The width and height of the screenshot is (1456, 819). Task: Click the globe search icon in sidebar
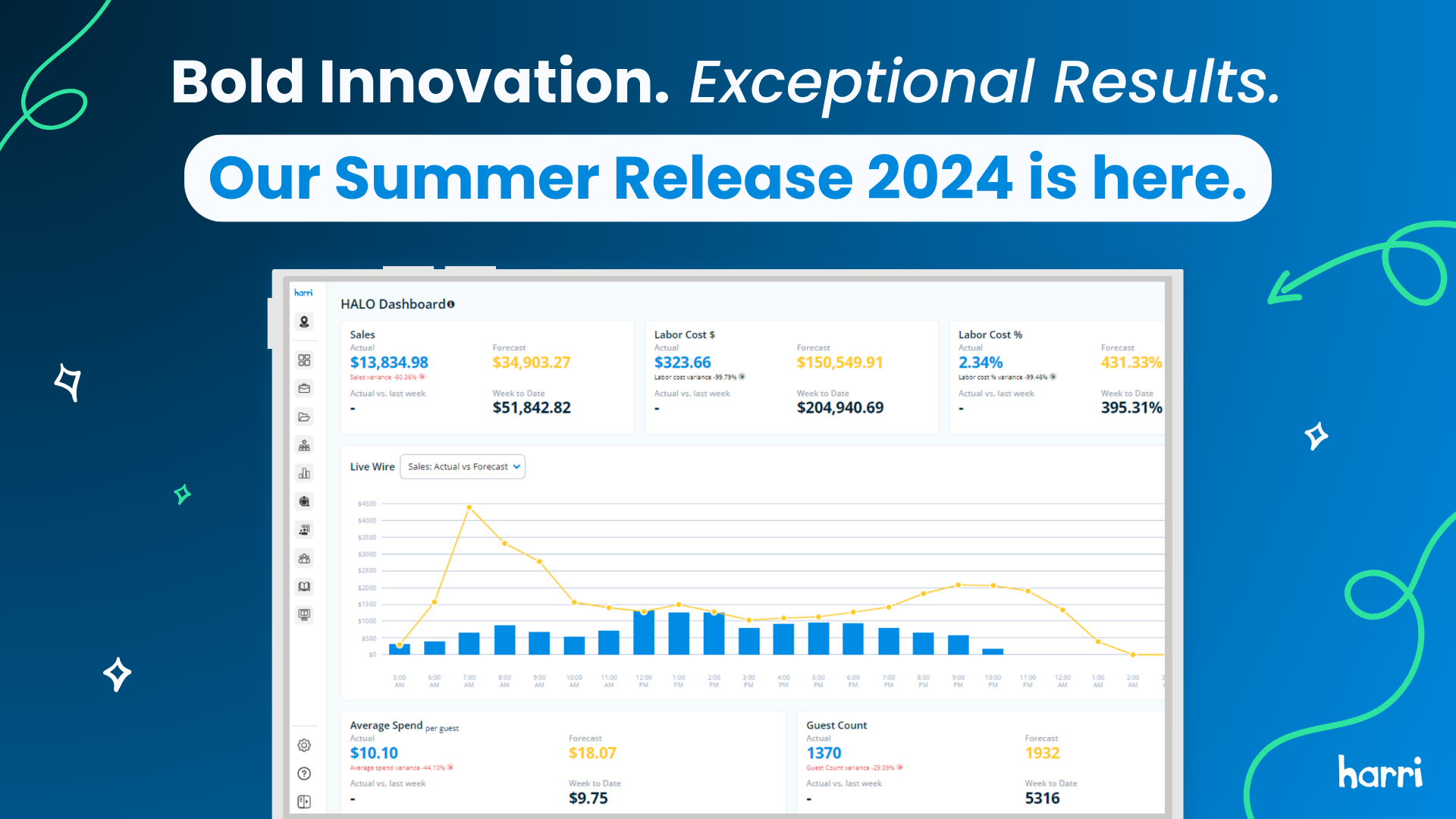coord(304,501)
